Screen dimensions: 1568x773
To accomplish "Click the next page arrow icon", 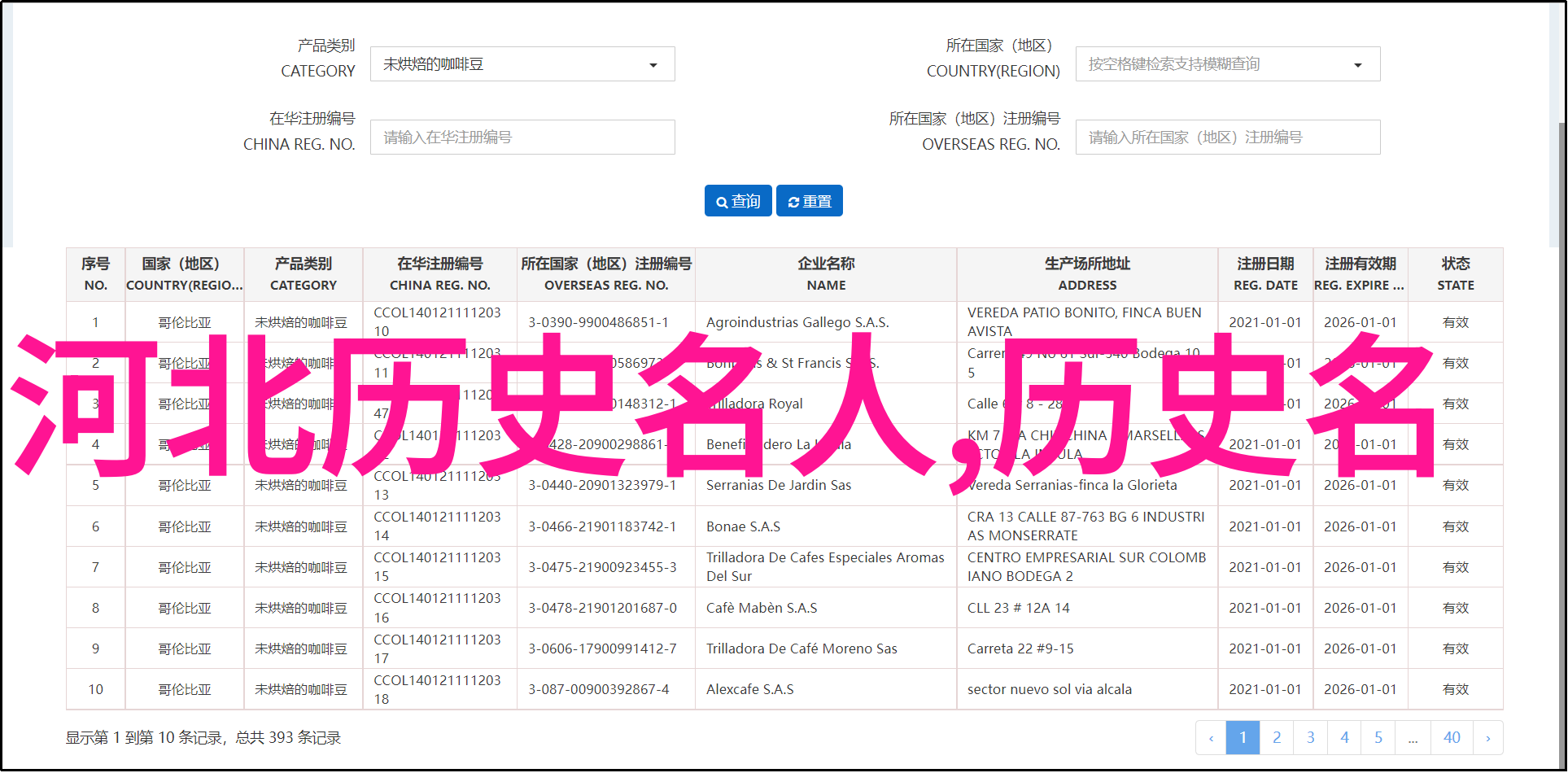I will (1487, 738).
